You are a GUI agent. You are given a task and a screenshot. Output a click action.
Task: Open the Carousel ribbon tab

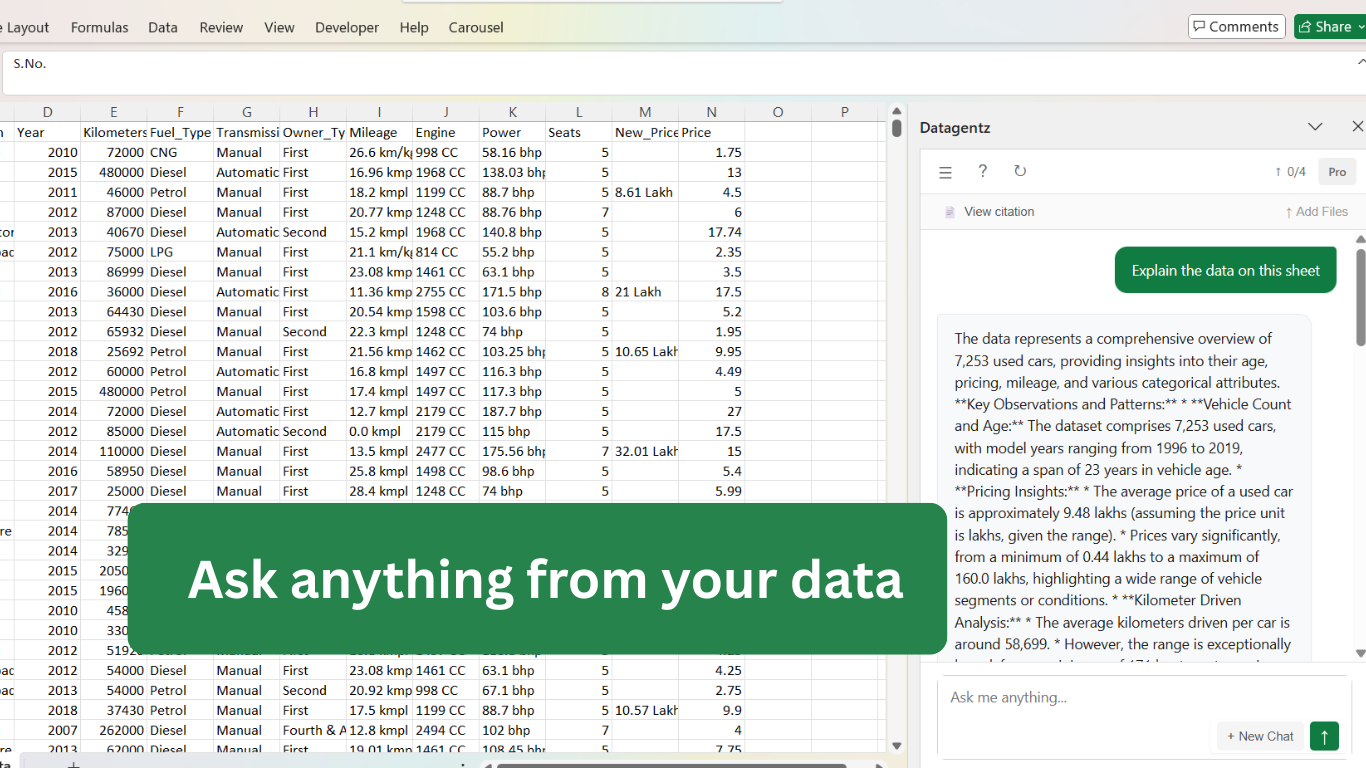[x=475, y=27]
